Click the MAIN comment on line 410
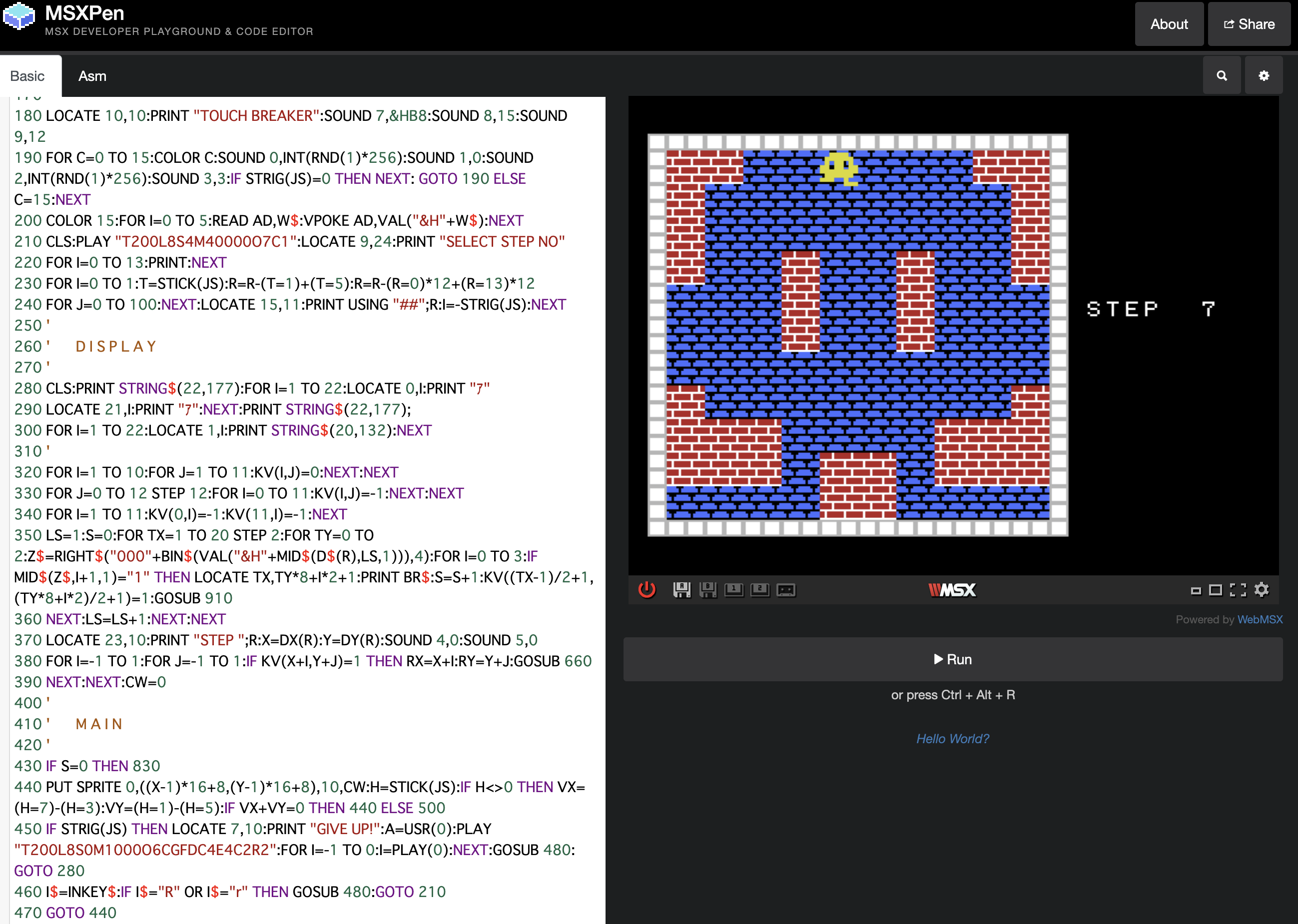Screen dimensions: 1298x924 [99, 724]
